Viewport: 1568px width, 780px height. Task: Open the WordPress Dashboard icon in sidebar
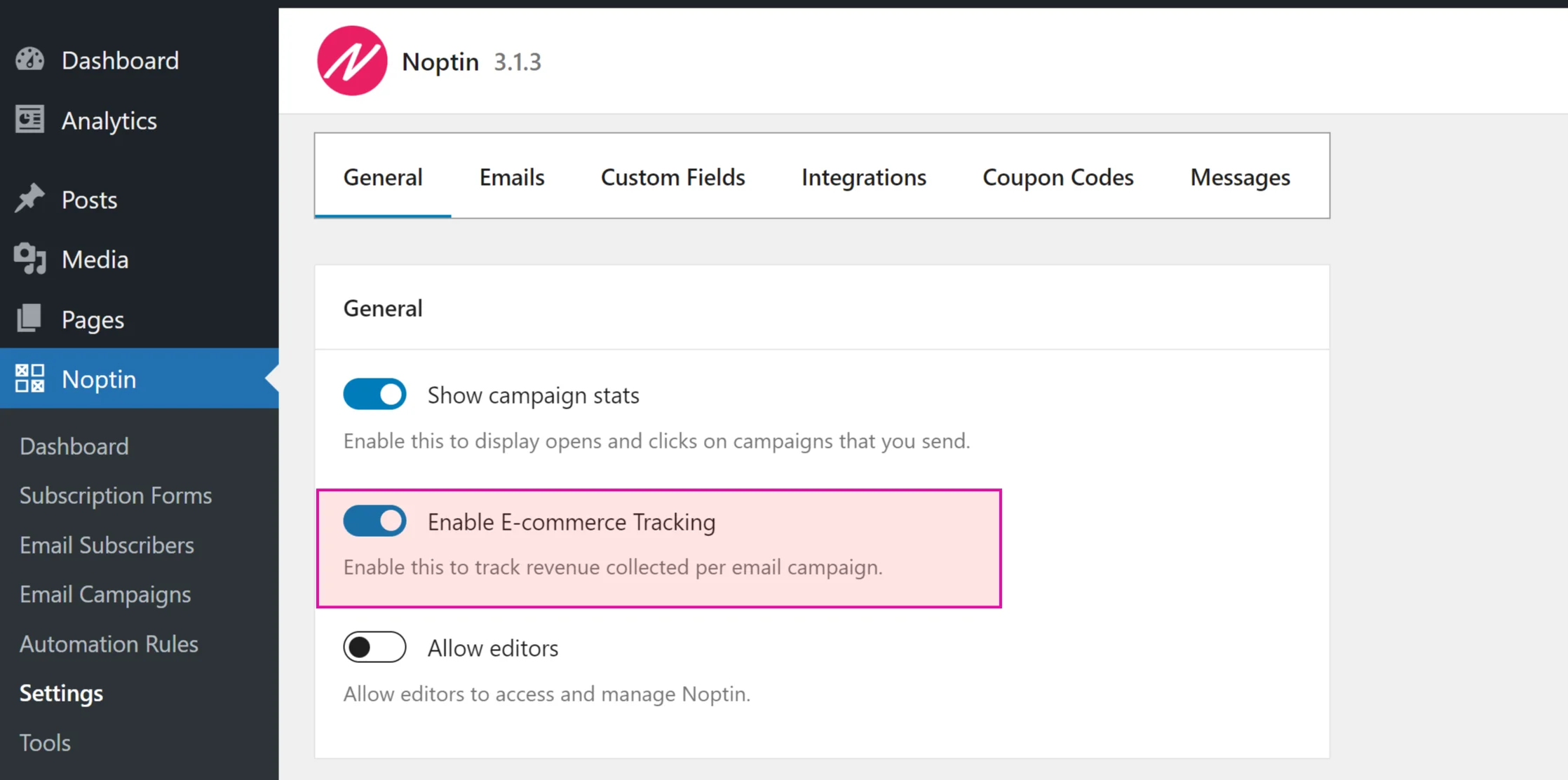point(29,60)
